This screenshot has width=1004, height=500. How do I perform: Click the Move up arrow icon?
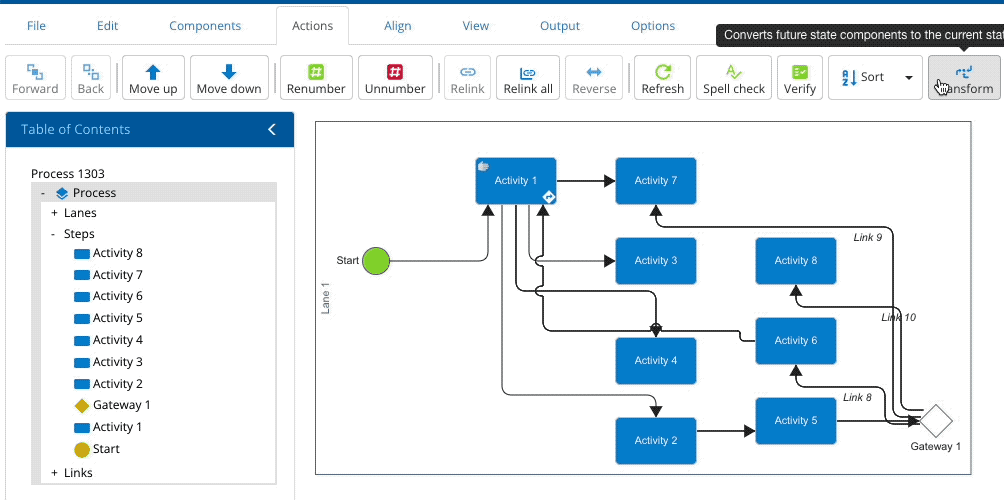(153, 72)
